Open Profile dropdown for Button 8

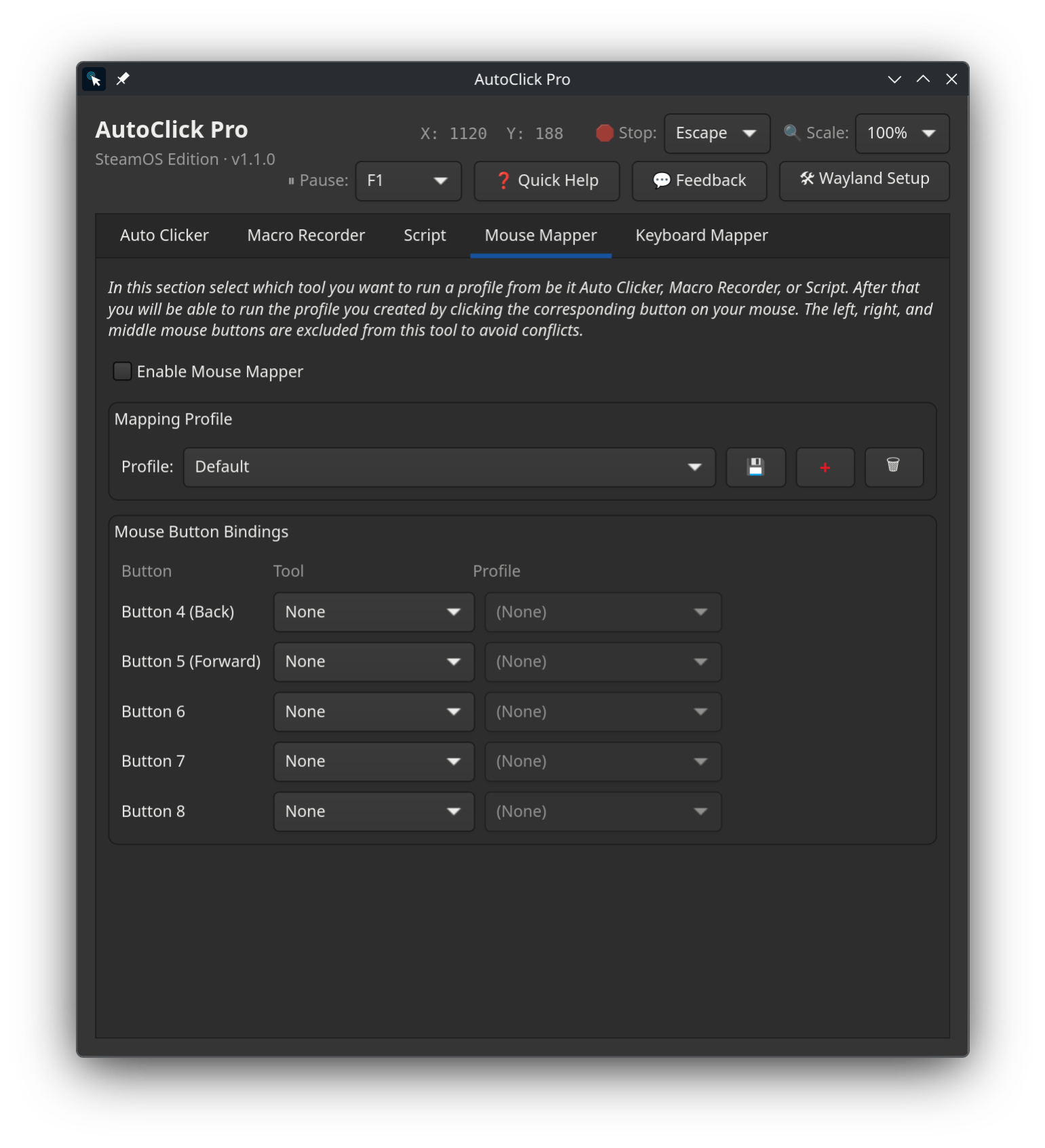point(603,811)
